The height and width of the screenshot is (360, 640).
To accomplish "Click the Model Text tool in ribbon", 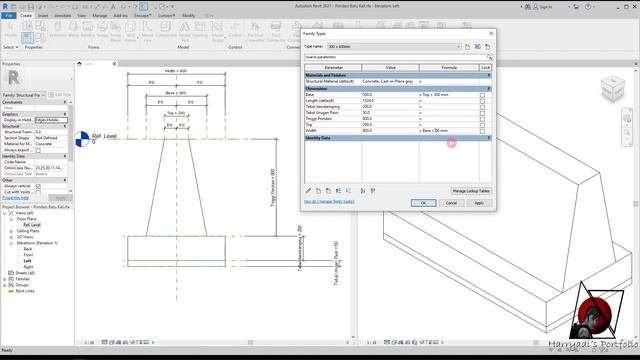I will 184,32.
